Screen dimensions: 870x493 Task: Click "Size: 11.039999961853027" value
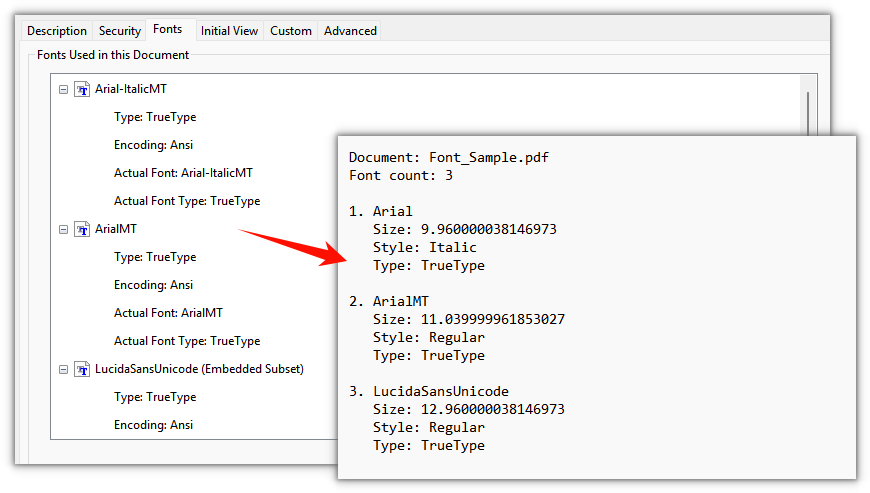[469, 319]
